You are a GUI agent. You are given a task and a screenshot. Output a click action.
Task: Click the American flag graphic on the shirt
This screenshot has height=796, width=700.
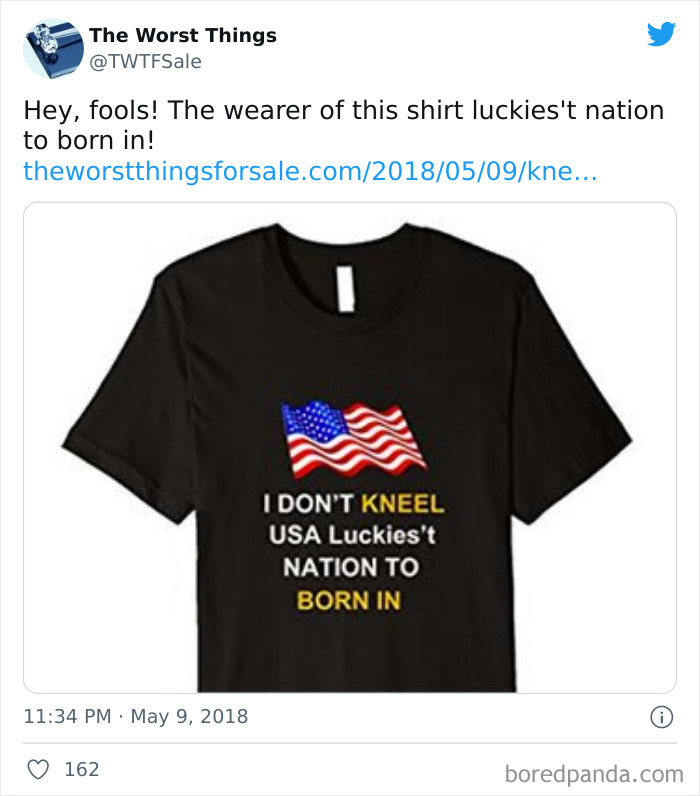point(353,438)
